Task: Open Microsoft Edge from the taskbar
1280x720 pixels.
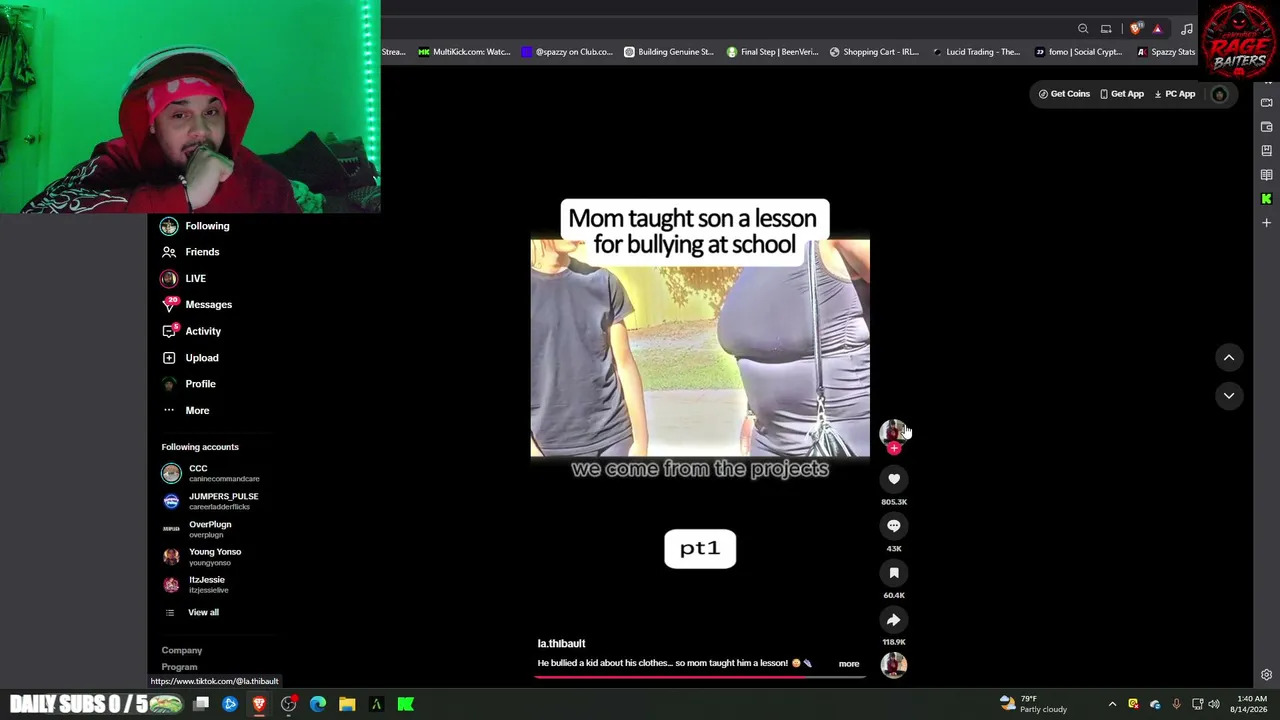Action: [x=318, y=704]
